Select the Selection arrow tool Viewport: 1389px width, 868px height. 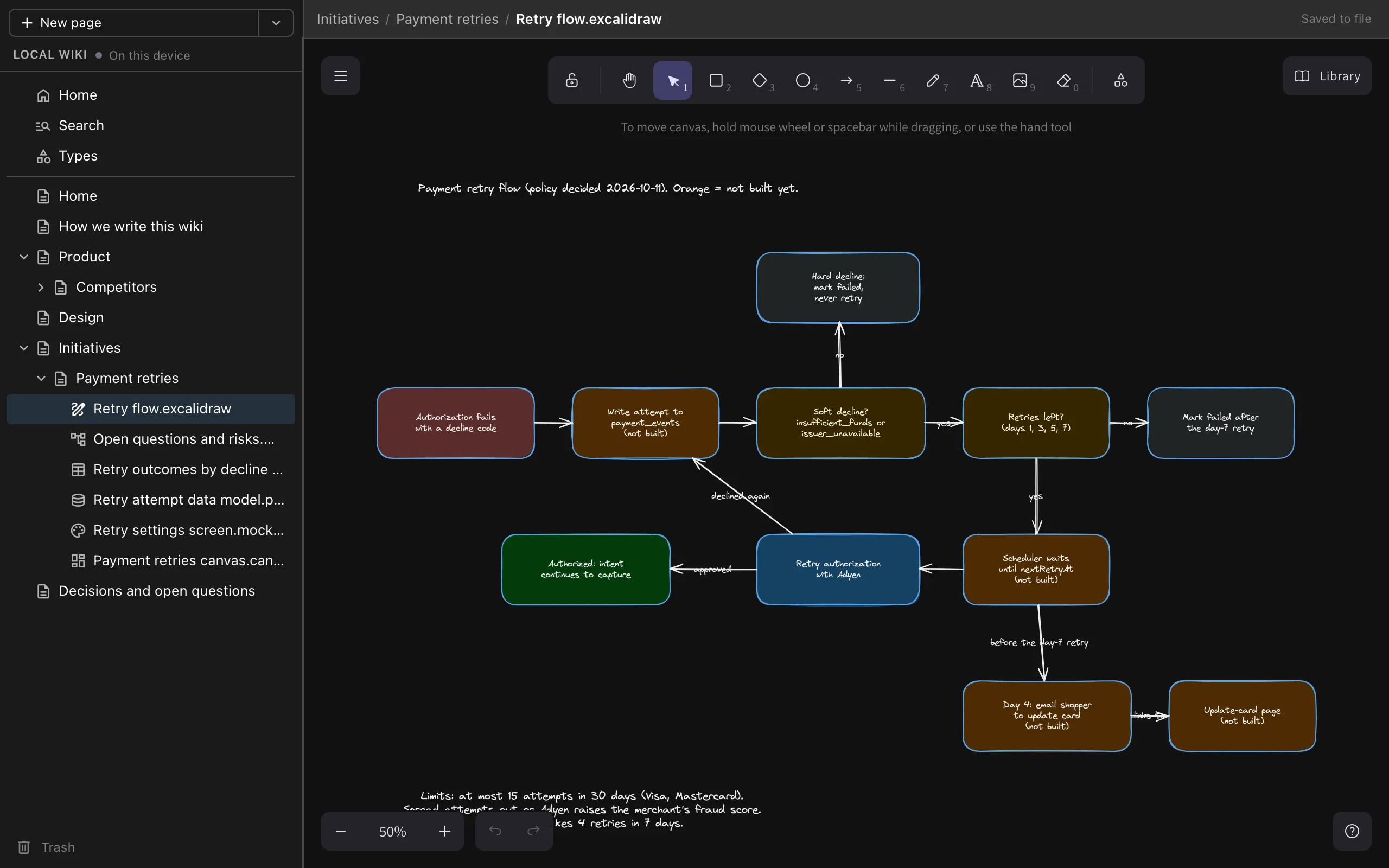tap(673, 80)
